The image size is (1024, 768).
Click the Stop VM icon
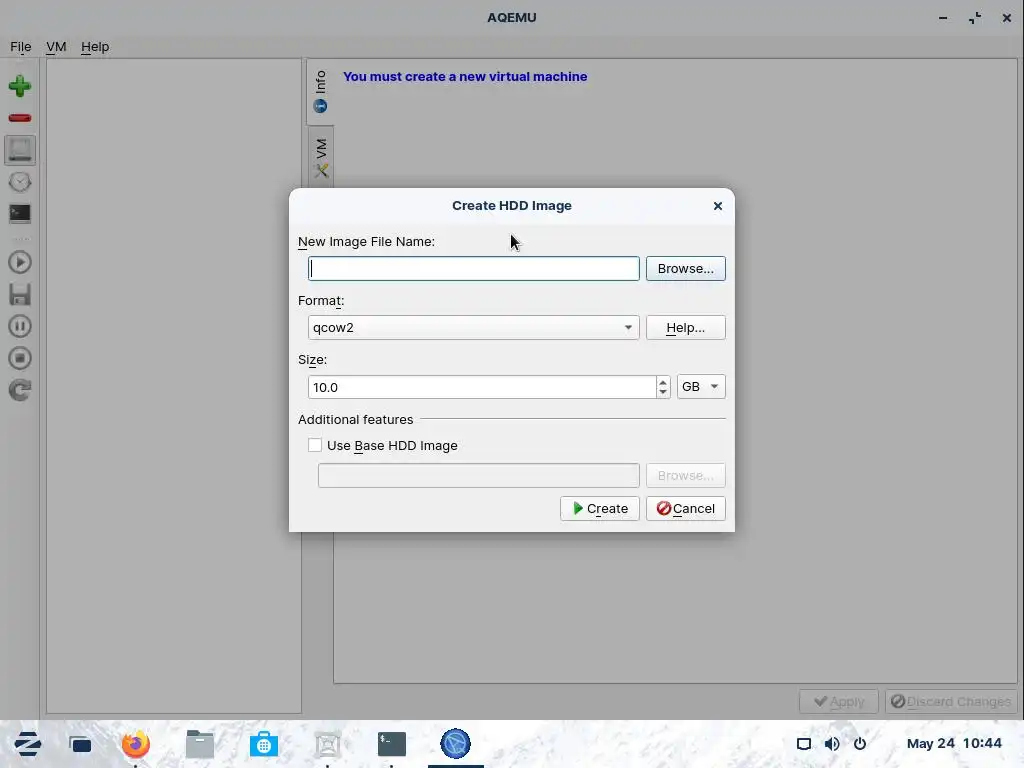[x=20, y=359]
